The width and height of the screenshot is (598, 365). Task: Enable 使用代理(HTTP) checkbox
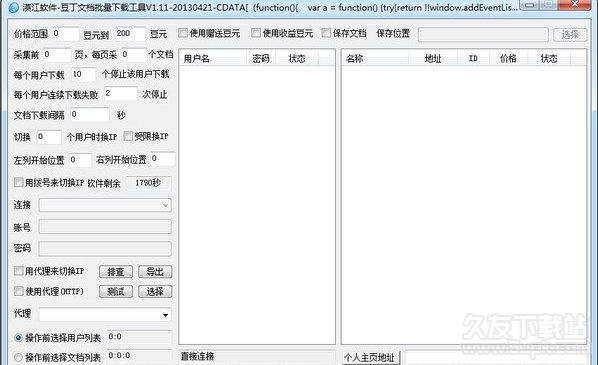18,291
